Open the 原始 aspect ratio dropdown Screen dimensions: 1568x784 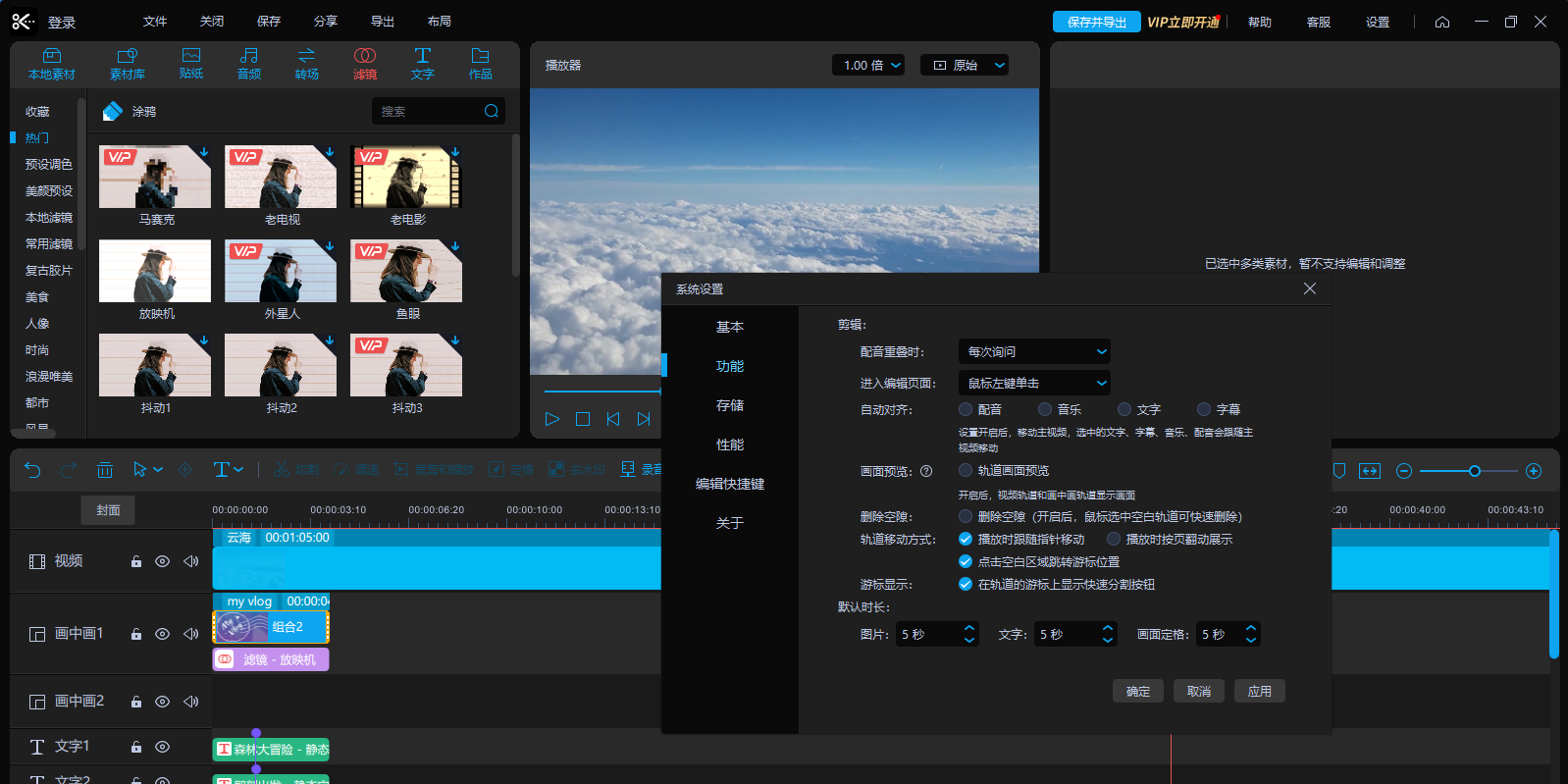pyautogui.click(x=965, y=65)
